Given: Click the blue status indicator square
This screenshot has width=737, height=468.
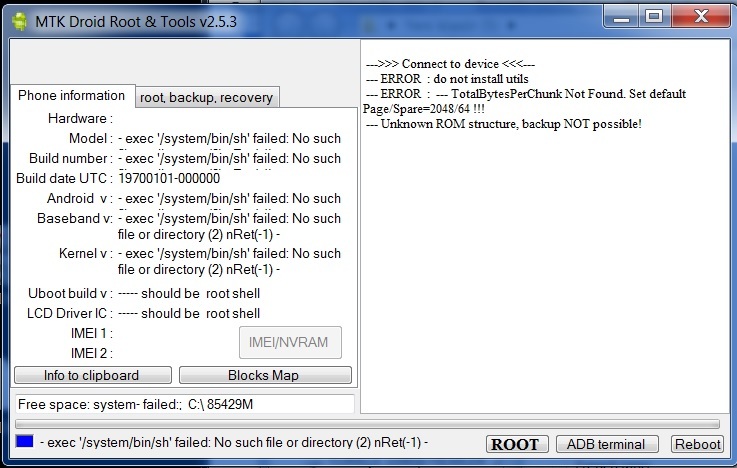Looking at the screenshot, I should click(x=25, y=441).
